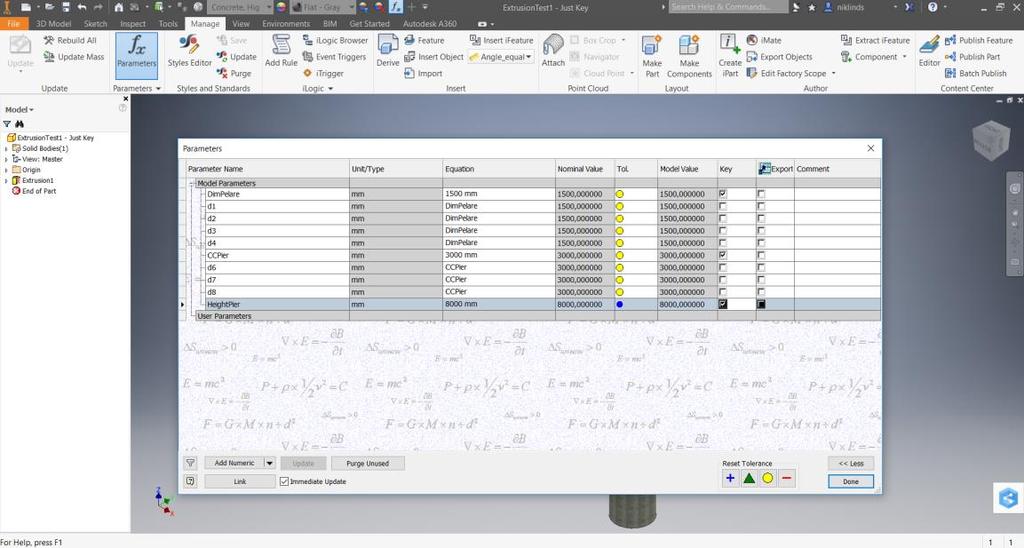This screenshot has height=548, width=1024.
Task: Click the HeightPier blue tolerance dot
Action: pyautogui.click(x=619, y=304)
